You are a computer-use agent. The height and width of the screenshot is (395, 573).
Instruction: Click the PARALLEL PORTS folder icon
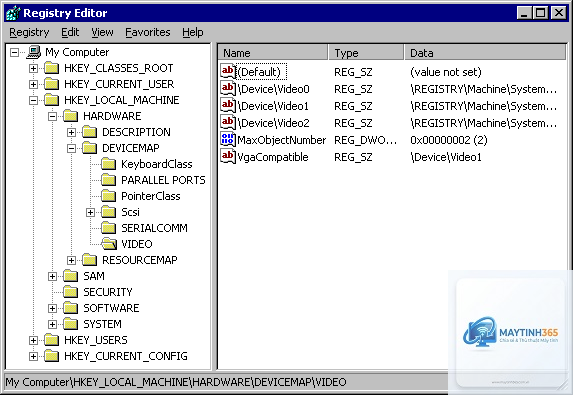point(109,180)
